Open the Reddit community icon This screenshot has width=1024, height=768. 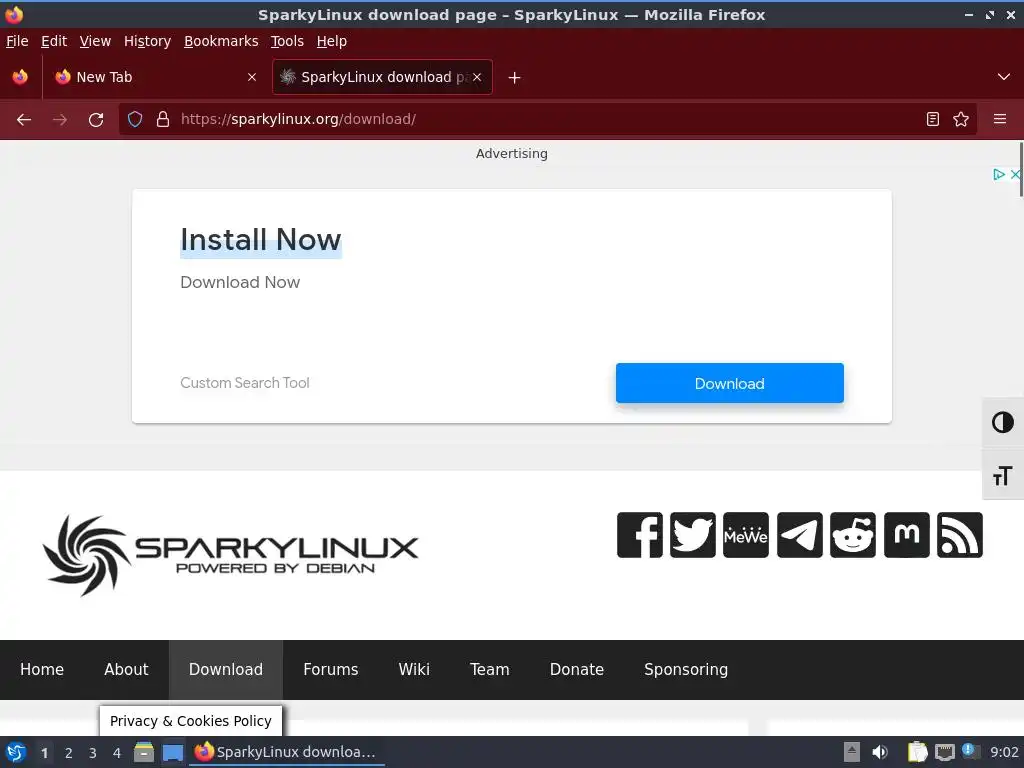coord(853,535)
